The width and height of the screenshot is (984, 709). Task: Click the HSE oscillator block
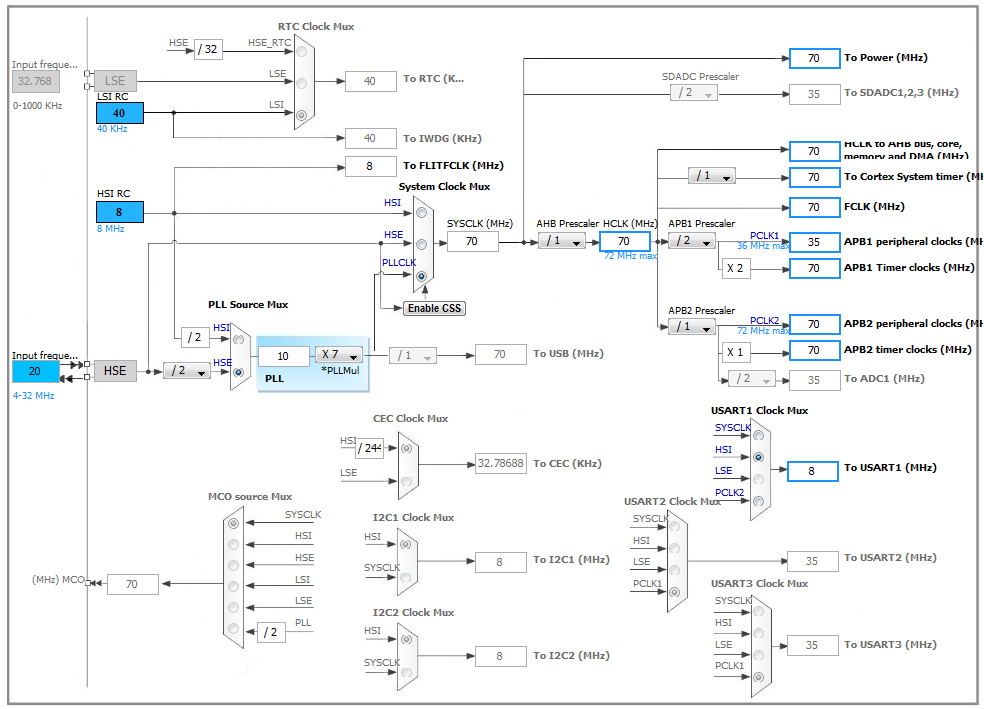click(115, 371)
